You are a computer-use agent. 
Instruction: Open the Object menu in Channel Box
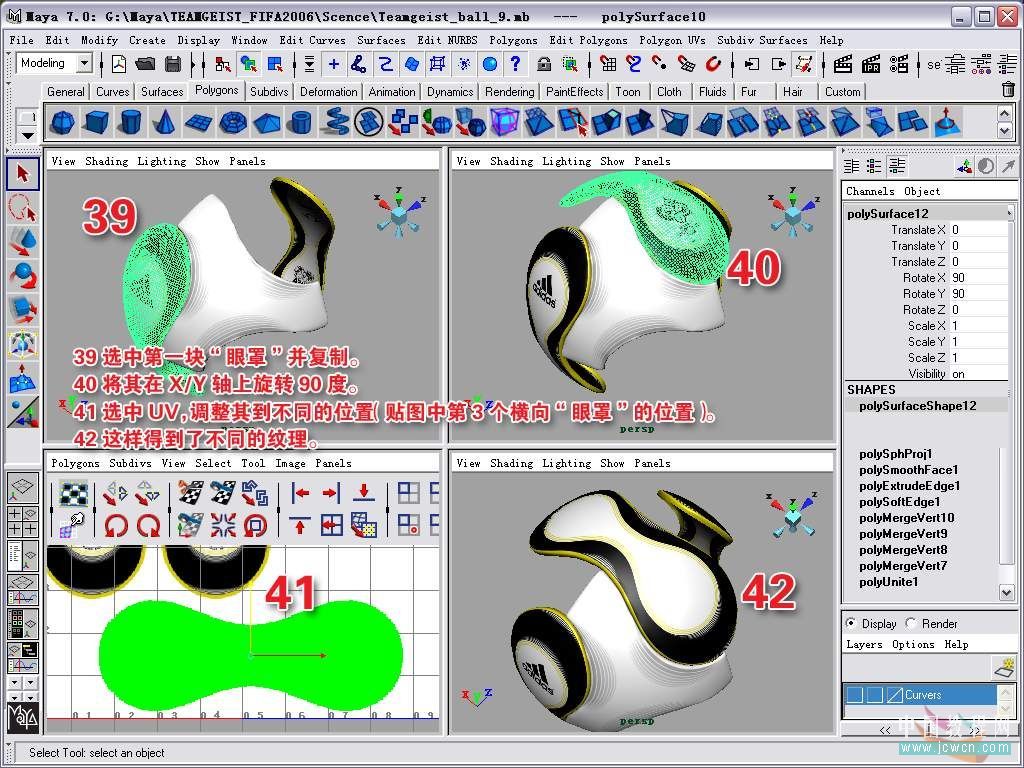pos(922,191)
